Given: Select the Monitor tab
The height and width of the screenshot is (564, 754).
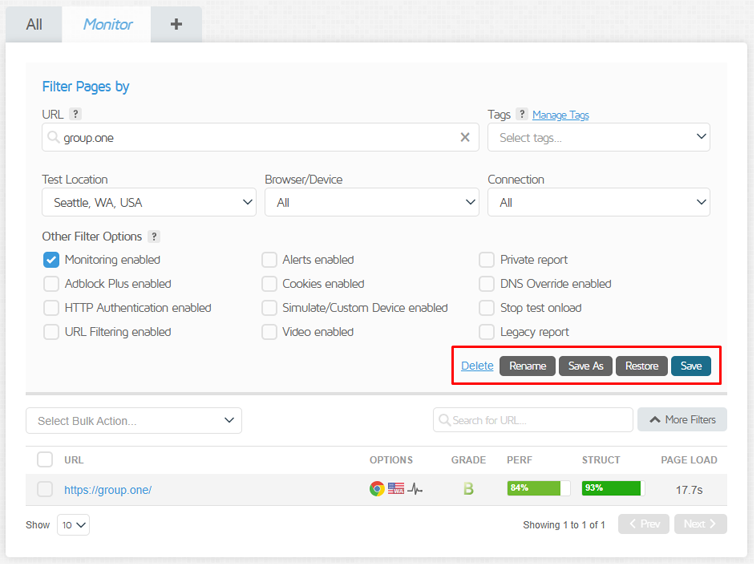Looking at the screenshot, I should [107, 24].
